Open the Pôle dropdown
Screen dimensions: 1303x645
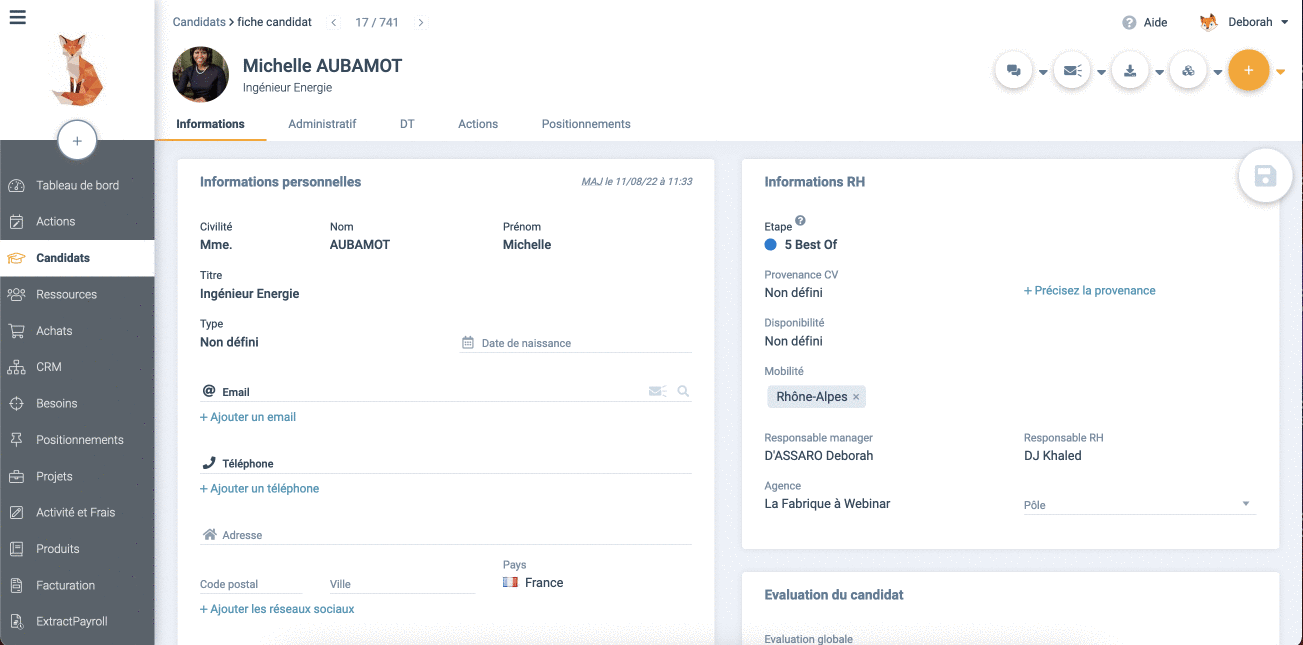pos(1139,504)
